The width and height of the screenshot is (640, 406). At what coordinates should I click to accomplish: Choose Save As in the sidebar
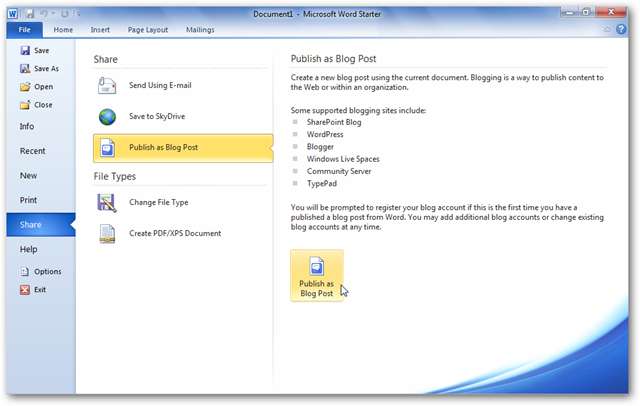pyautogui.click(x=47, y=69)
